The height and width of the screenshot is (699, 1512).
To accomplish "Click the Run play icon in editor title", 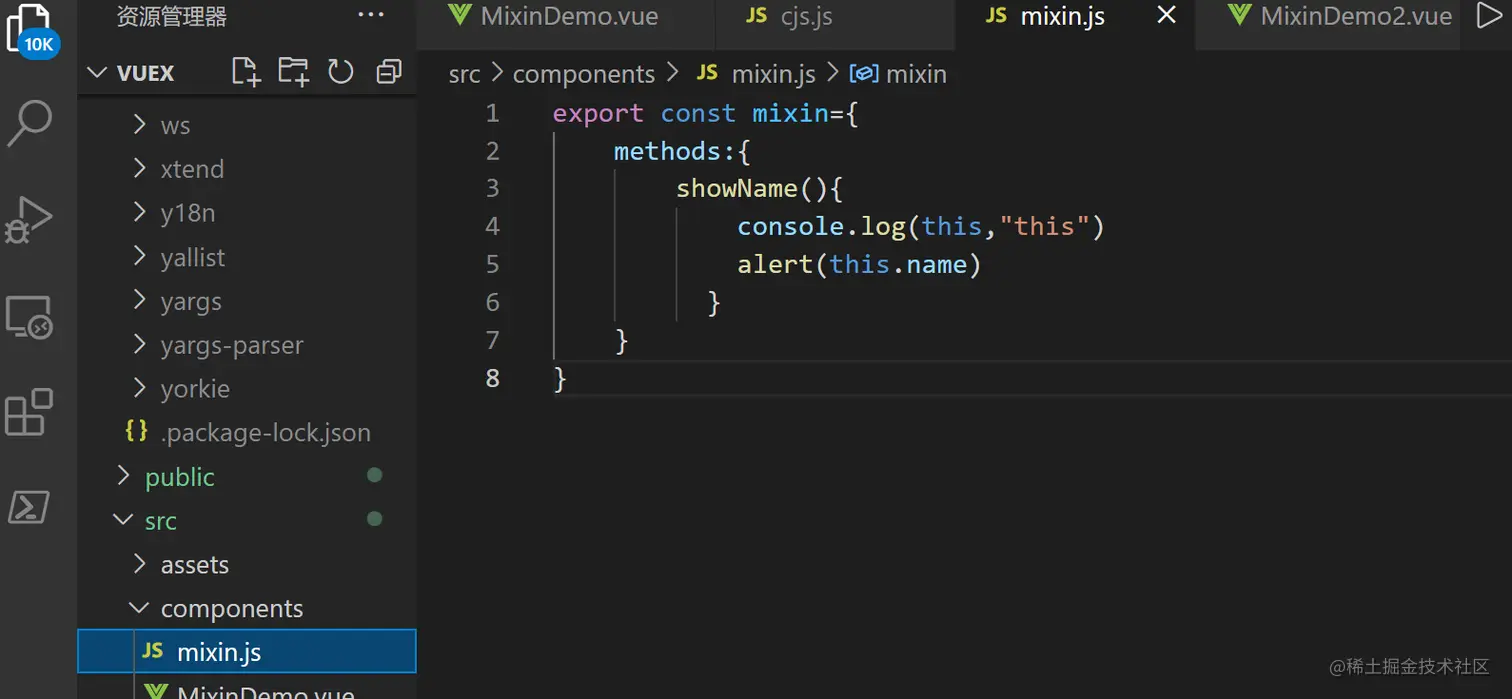I will pos(1489,15).
